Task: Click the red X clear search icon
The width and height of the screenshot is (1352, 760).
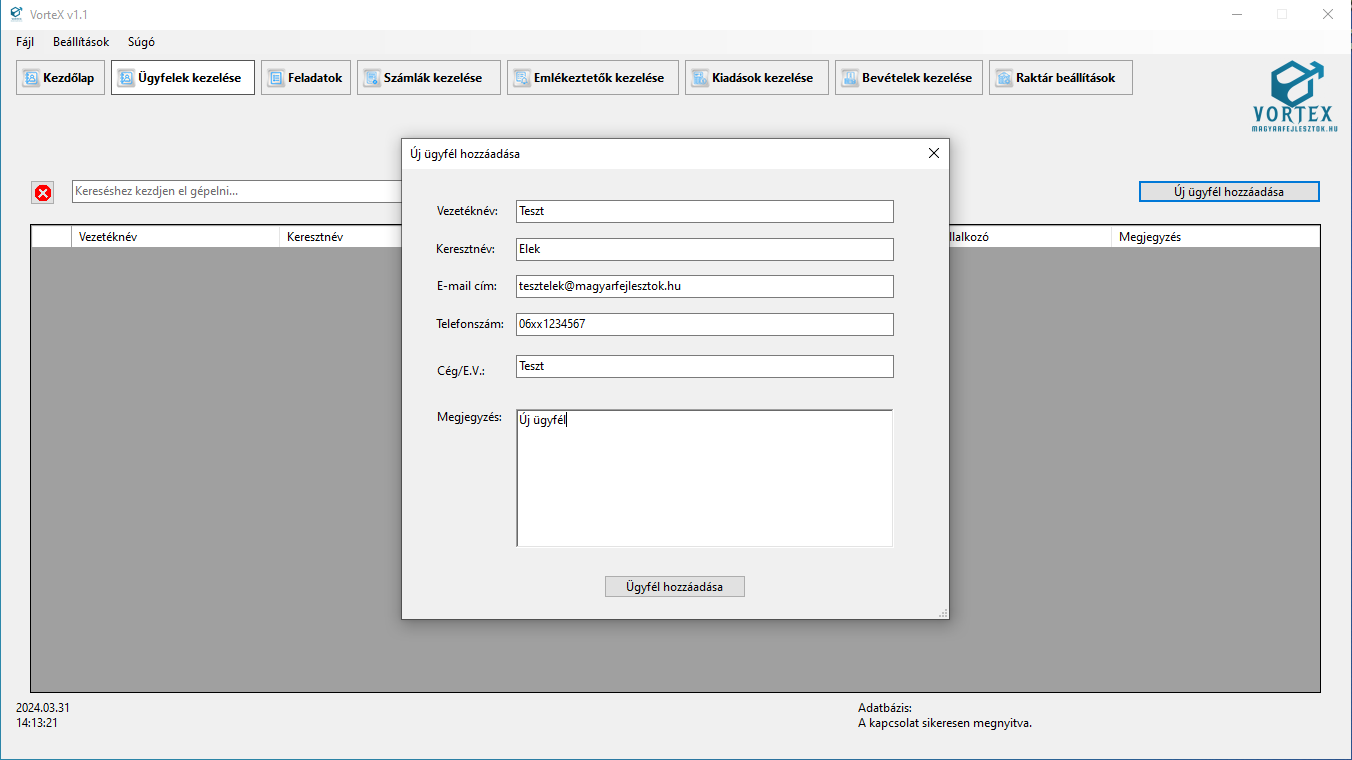Action: tap(43, 193)
